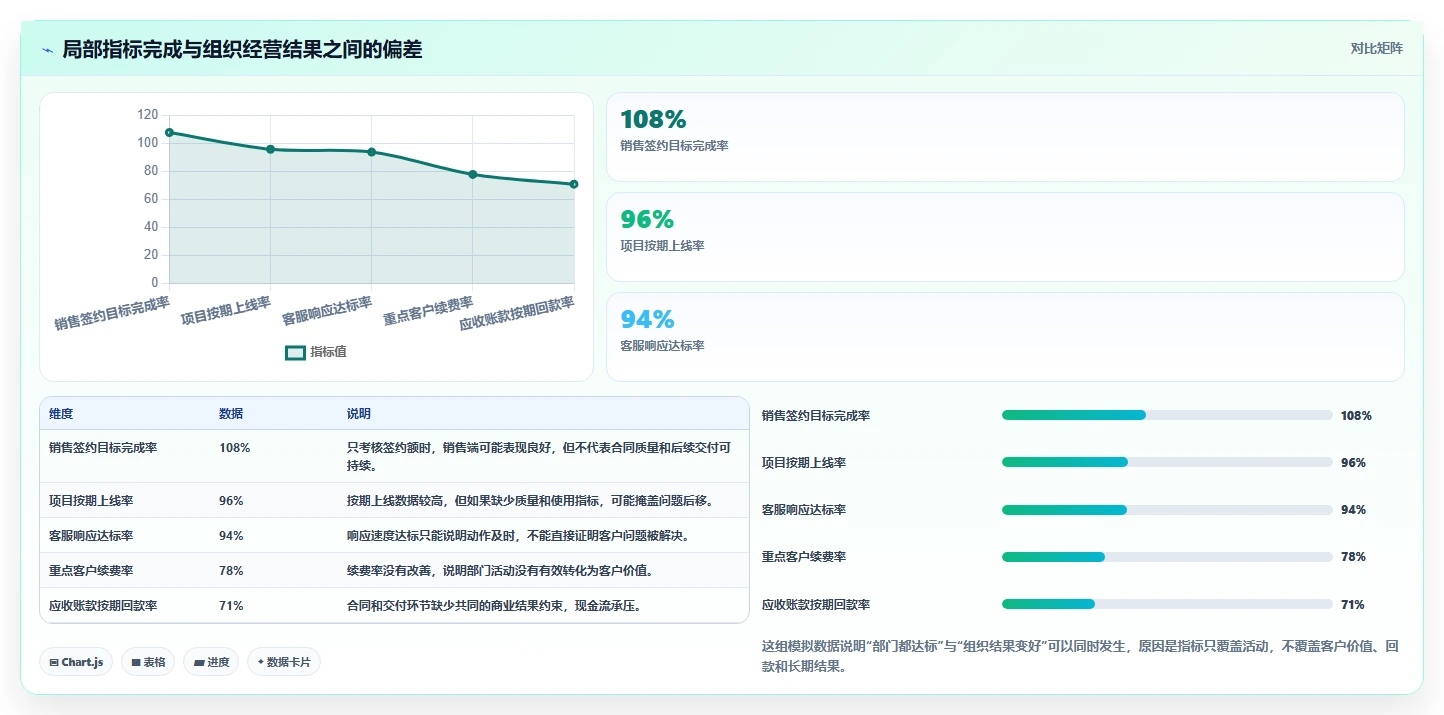Click the description starting 响应速度达标
1444x715 pixels.
click(x=518, y=535)
